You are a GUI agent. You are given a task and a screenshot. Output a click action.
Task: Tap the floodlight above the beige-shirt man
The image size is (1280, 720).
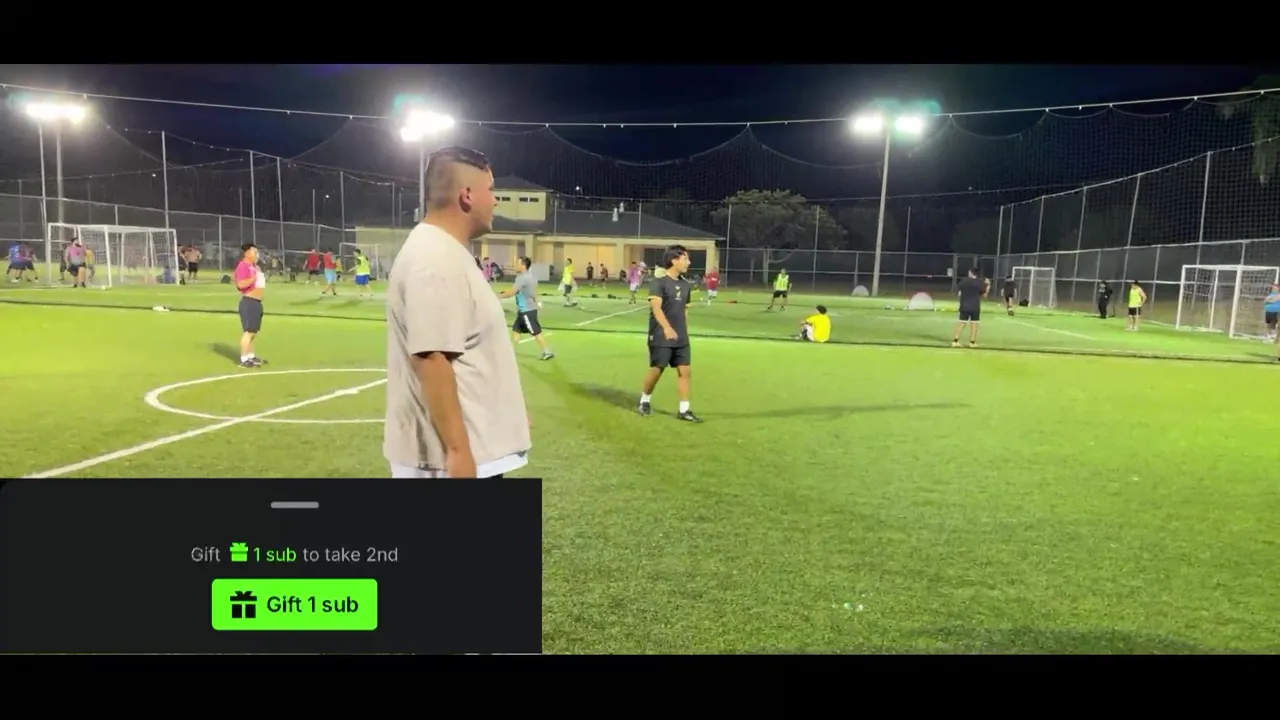[426, 124]
